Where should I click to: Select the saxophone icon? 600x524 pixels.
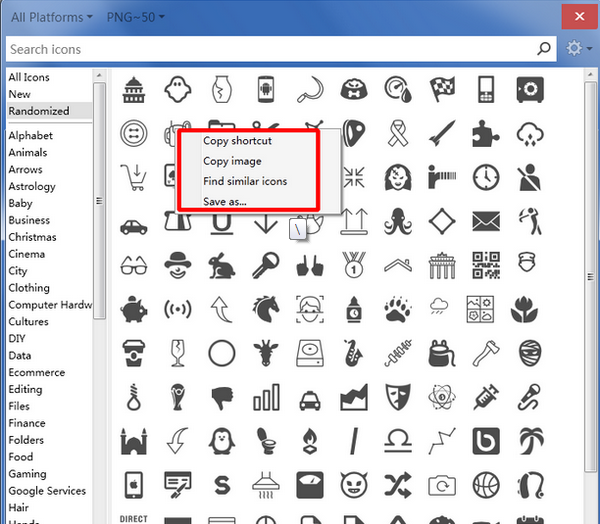click(353, 352)
